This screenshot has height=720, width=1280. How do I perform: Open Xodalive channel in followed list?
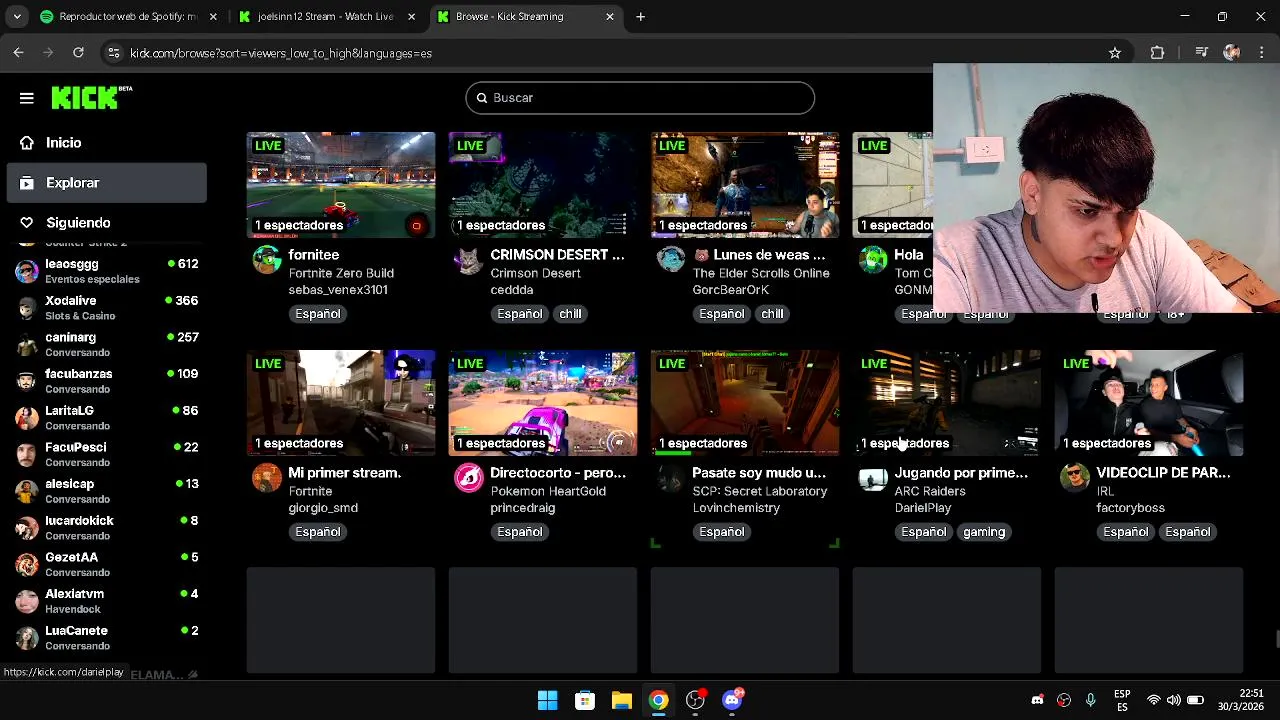(107, 308)
